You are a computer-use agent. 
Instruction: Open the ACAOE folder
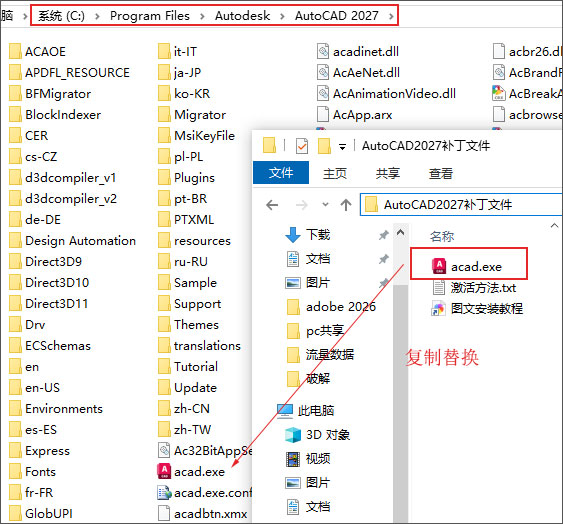(37, 51)
